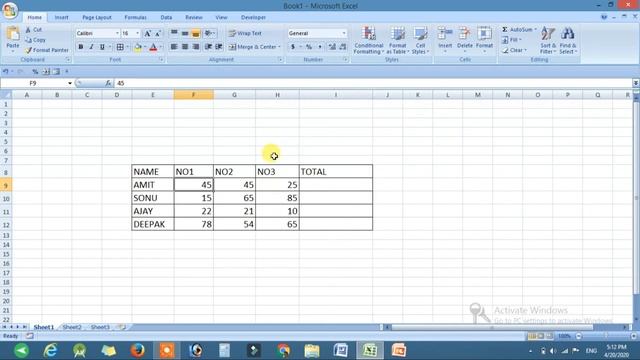Click the Delete cells button
The height and width of the screenshot is (360, 640).
(x=464, y=40)
